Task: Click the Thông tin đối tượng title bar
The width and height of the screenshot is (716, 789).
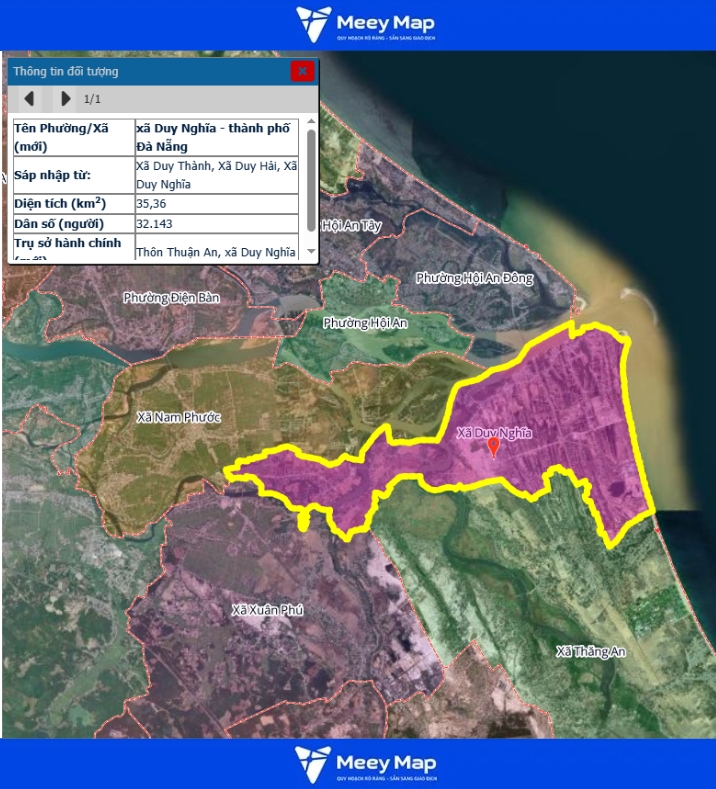Action: coord(150,71)
